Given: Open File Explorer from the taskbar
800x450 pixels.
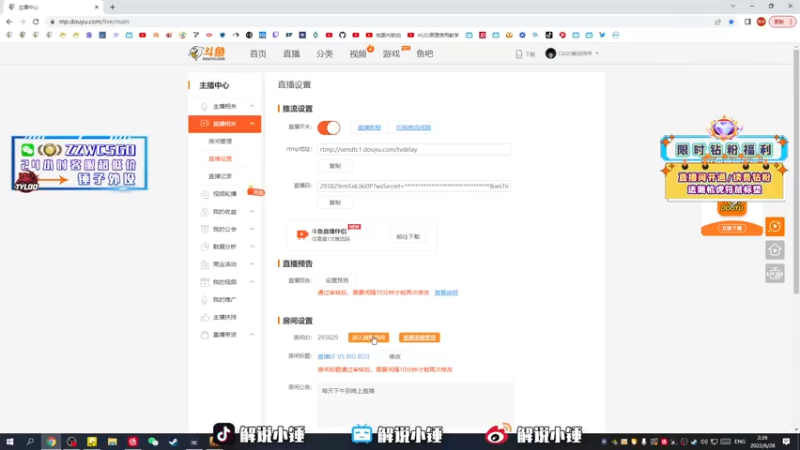Looking at the screenshot, I should click(x=112, y=442).
